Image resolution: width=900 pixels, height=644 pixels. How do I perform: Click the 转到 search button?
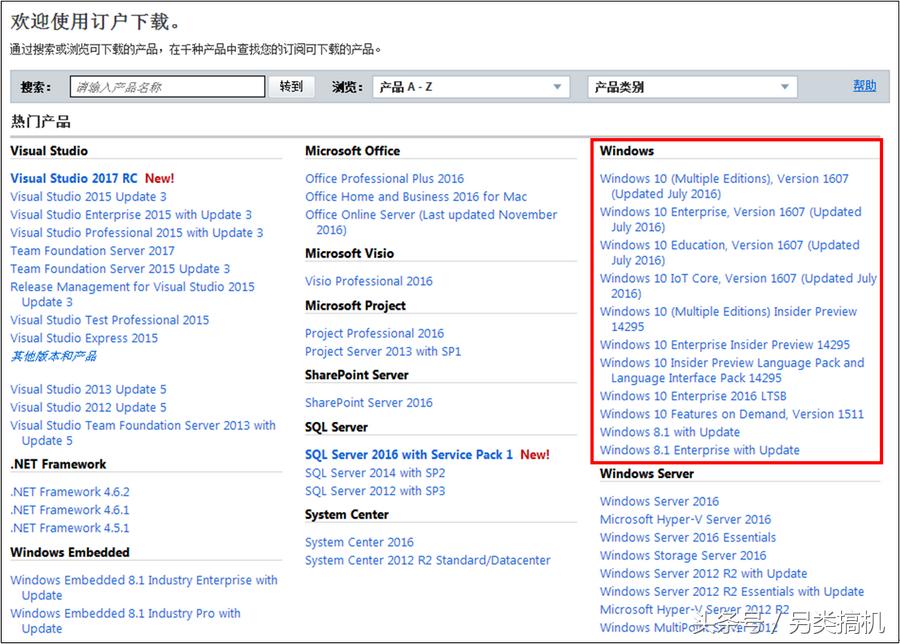pyautogui.click(x=290, y=86)
